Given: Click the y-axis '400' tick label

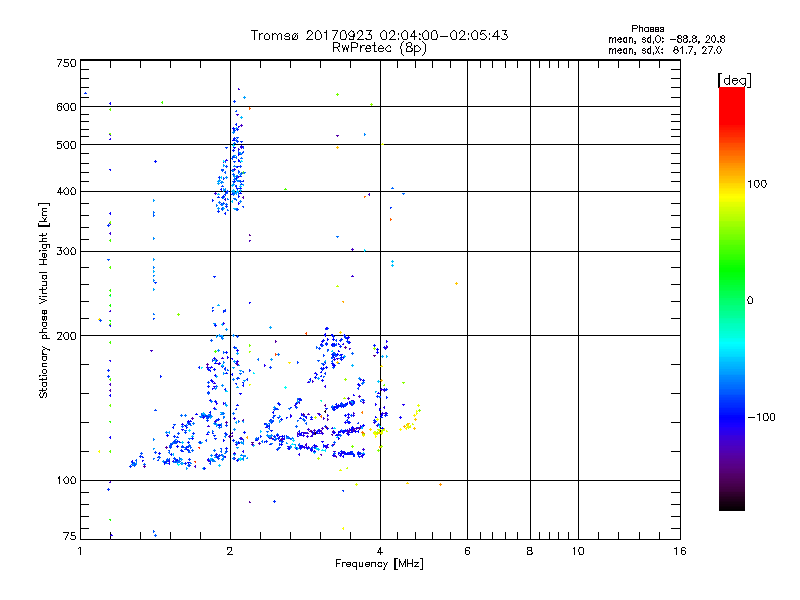Looking at the screenshot, I should [66, 192].
